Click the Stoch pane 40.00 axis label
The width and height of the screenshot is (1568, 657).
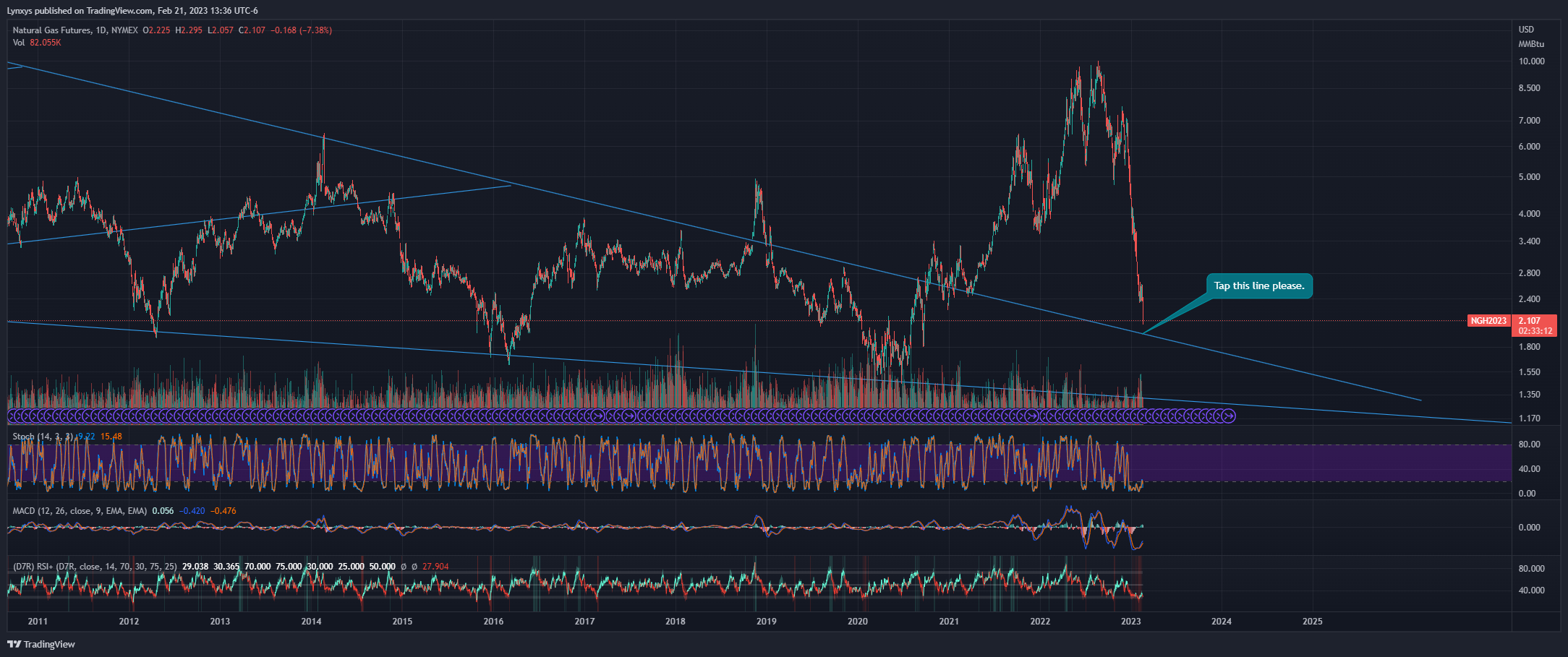point(1529,469)
